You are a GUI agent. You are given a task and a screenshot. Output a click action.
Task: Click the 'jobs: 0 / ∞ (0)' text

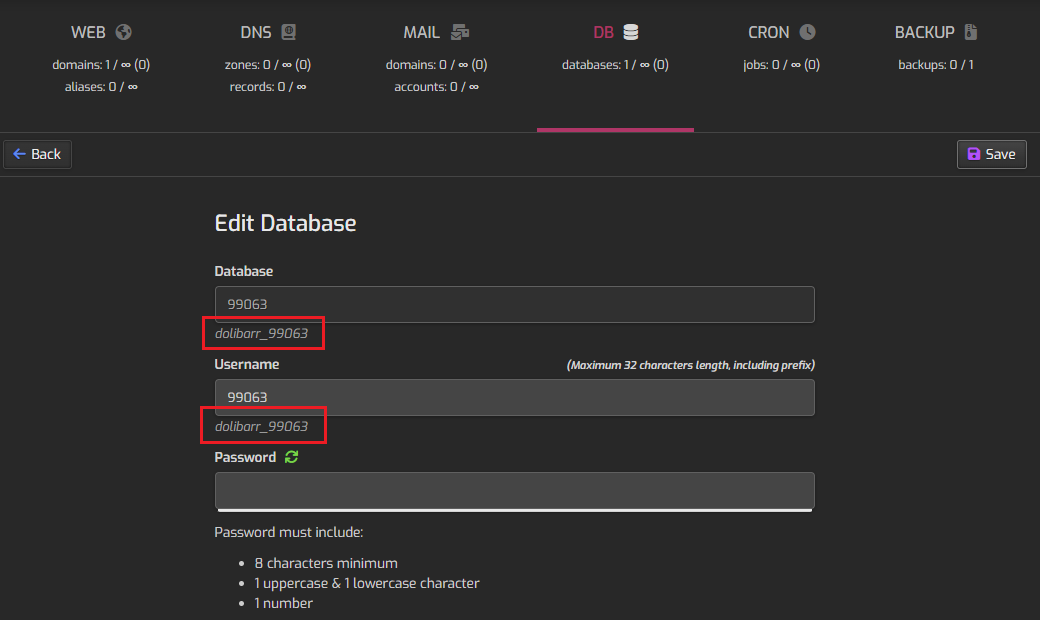(781, 64)
